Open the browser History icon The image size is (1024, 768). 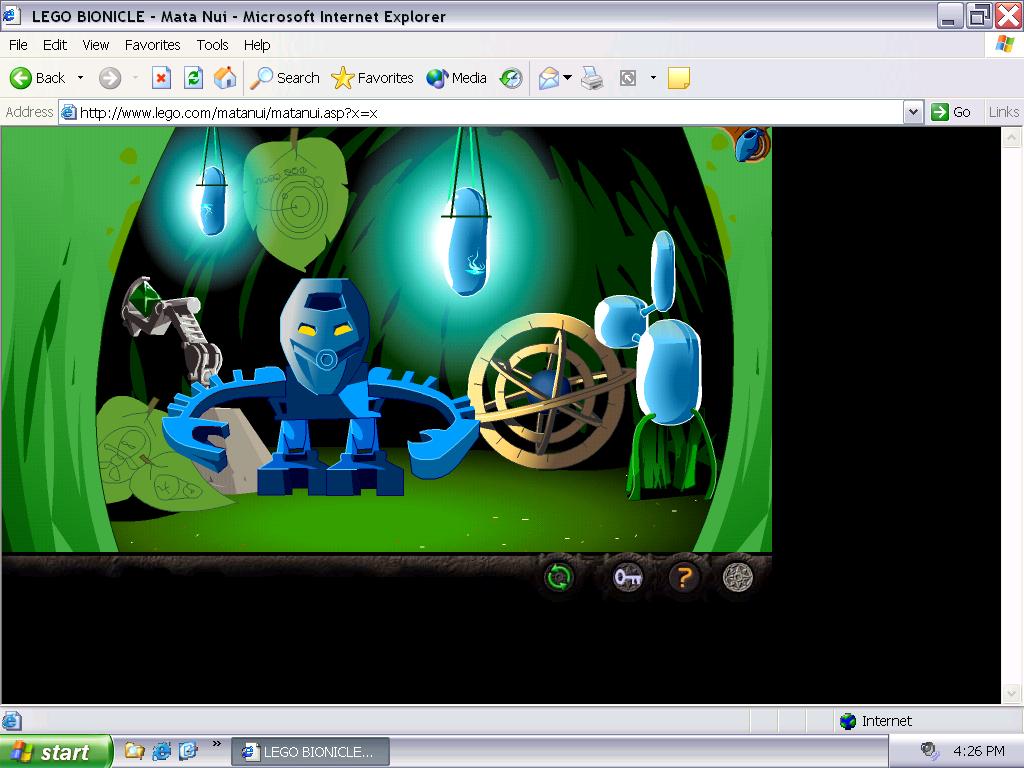[x=511, y=78]
